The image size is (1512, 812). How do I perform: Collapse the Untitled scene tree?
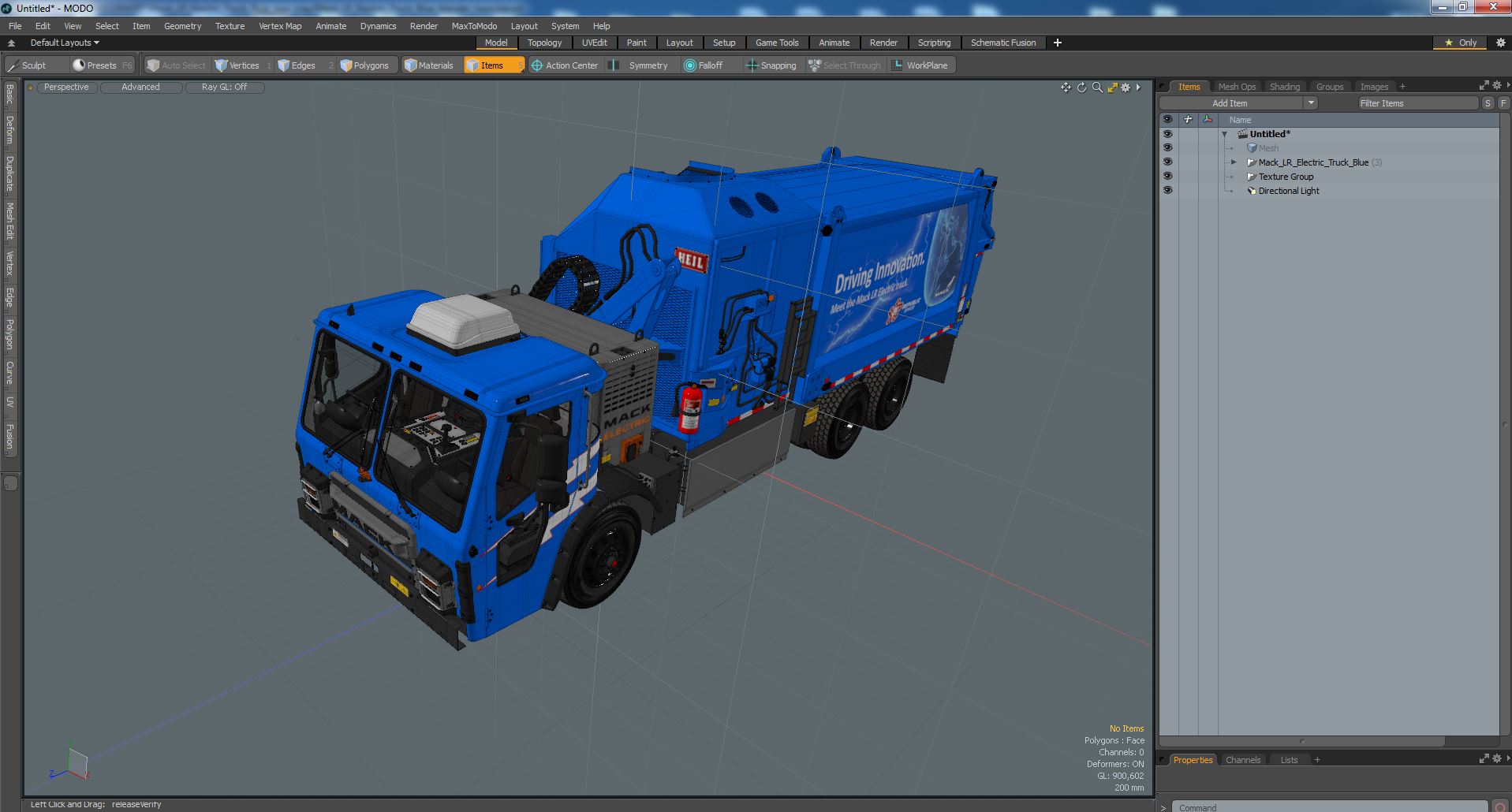point(1225,135)
